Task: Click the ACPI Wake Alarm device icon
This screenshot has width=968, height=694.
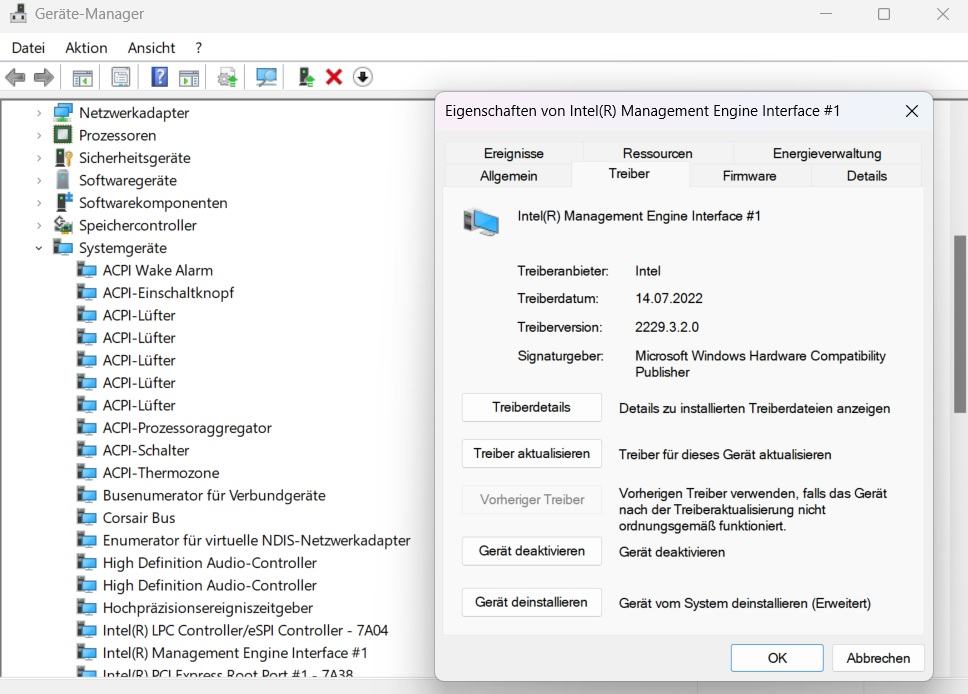Action: (x=86, y=270)
